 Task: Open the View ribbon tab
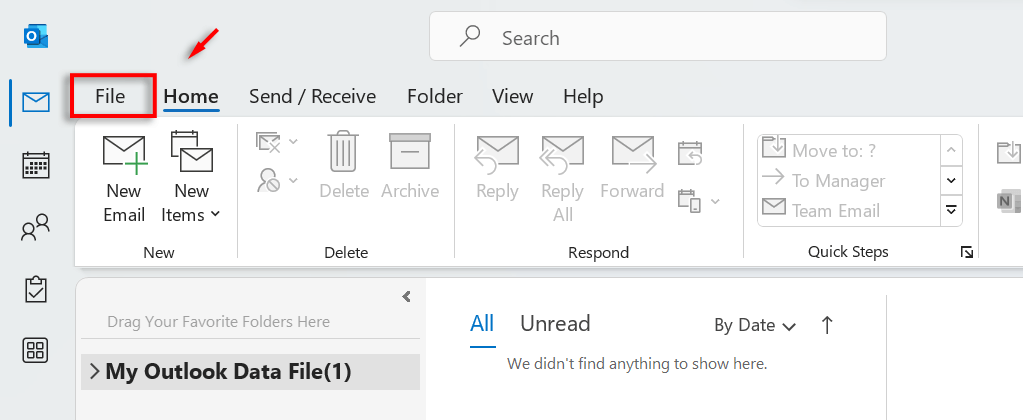point(512,97)
